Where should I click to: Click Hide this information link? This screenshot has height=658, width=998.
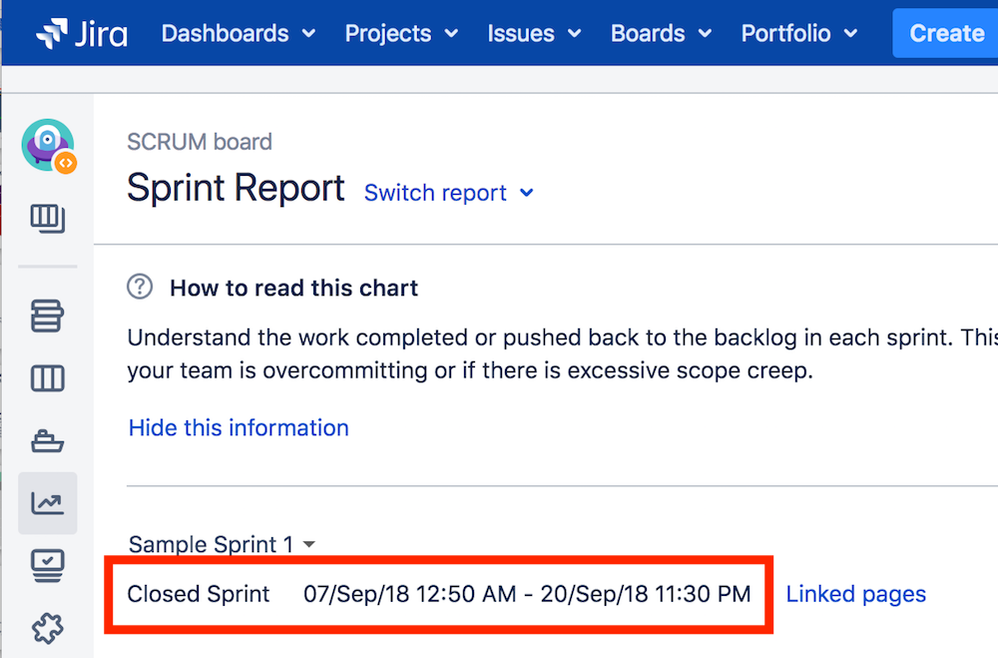[239, 428]
